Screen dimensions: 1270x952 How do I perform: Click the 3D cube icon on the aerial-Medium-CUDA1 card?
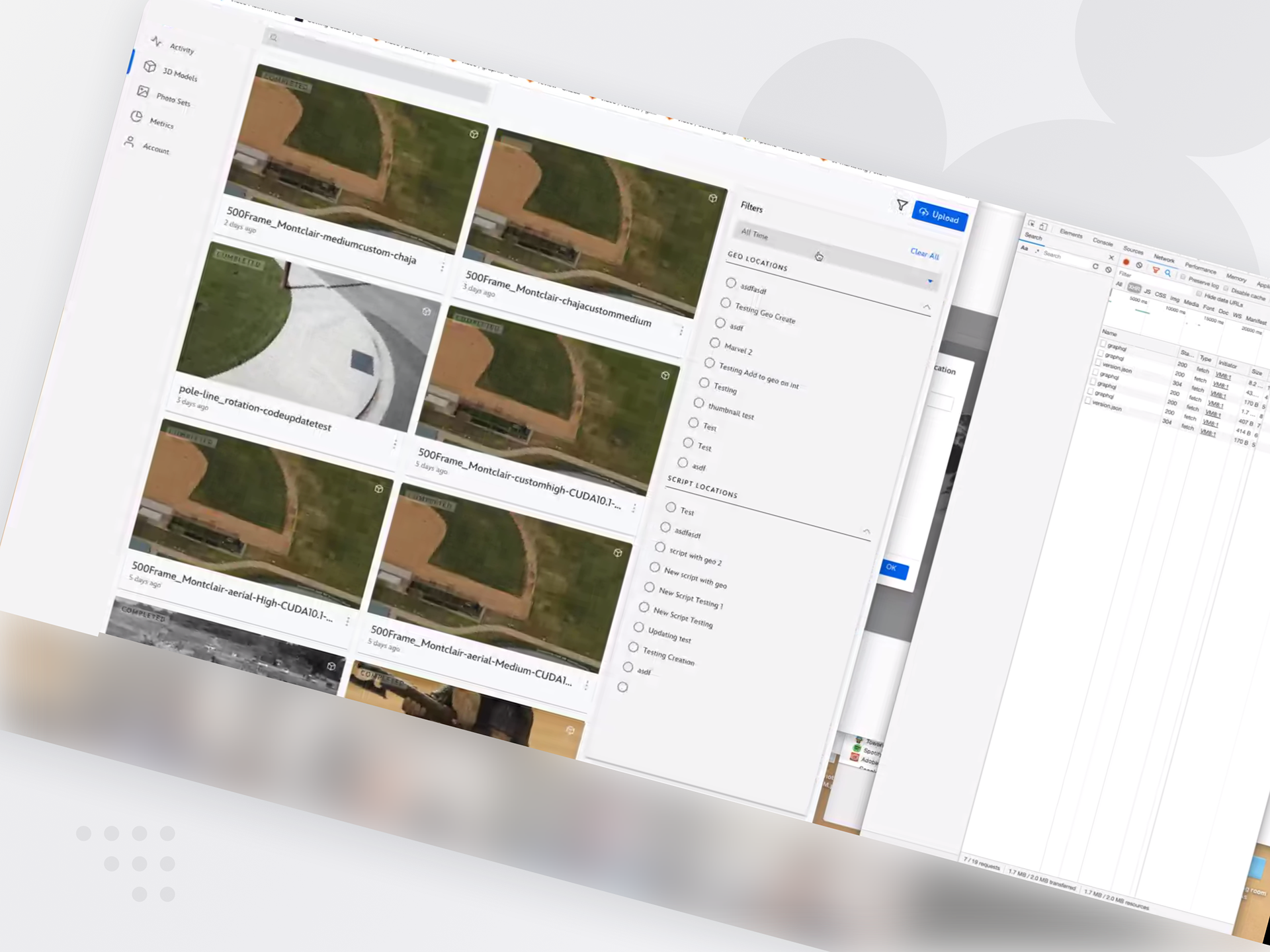click(618, 553)
